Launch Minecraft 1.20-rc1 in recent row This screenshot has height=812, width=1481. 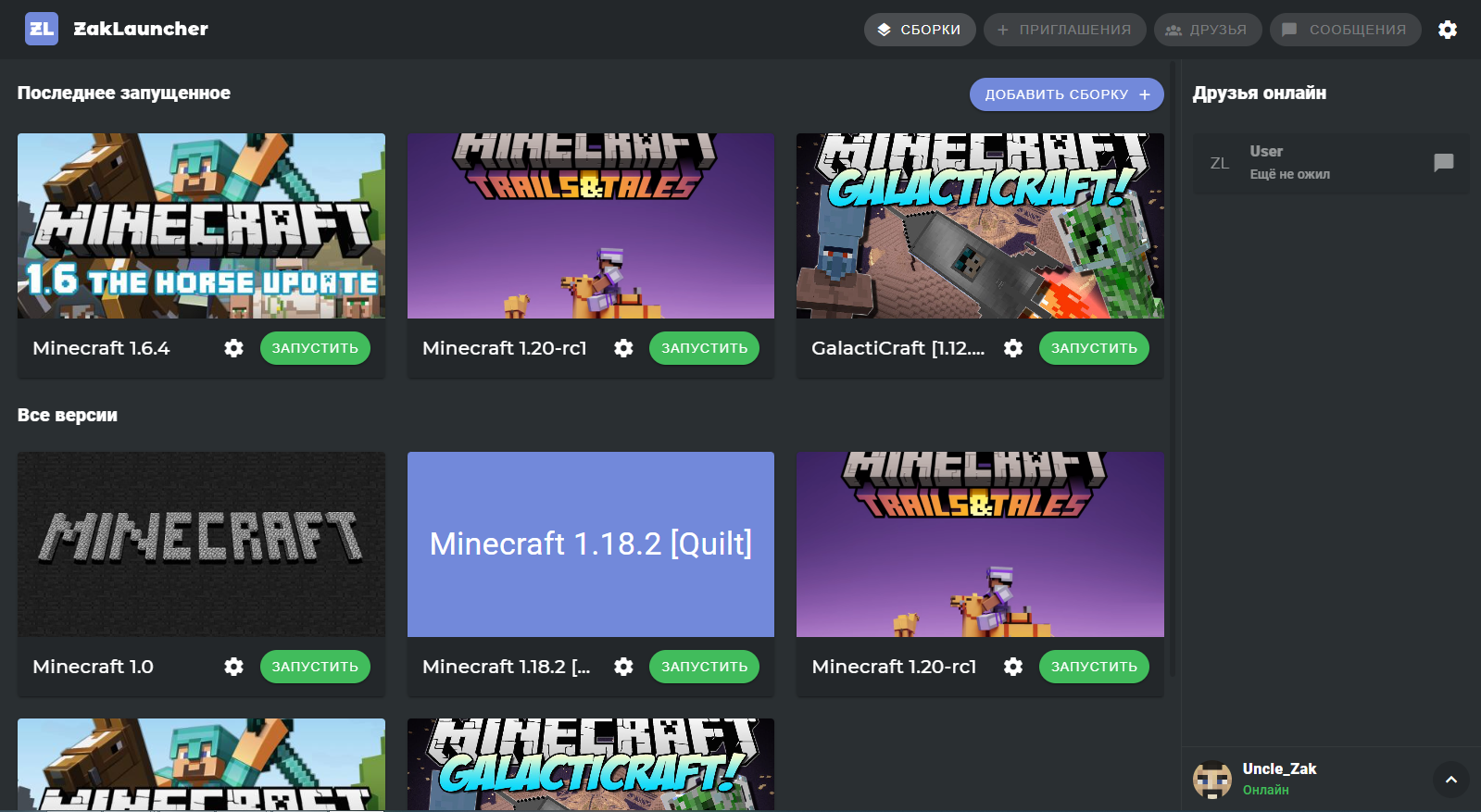point(704,348)
